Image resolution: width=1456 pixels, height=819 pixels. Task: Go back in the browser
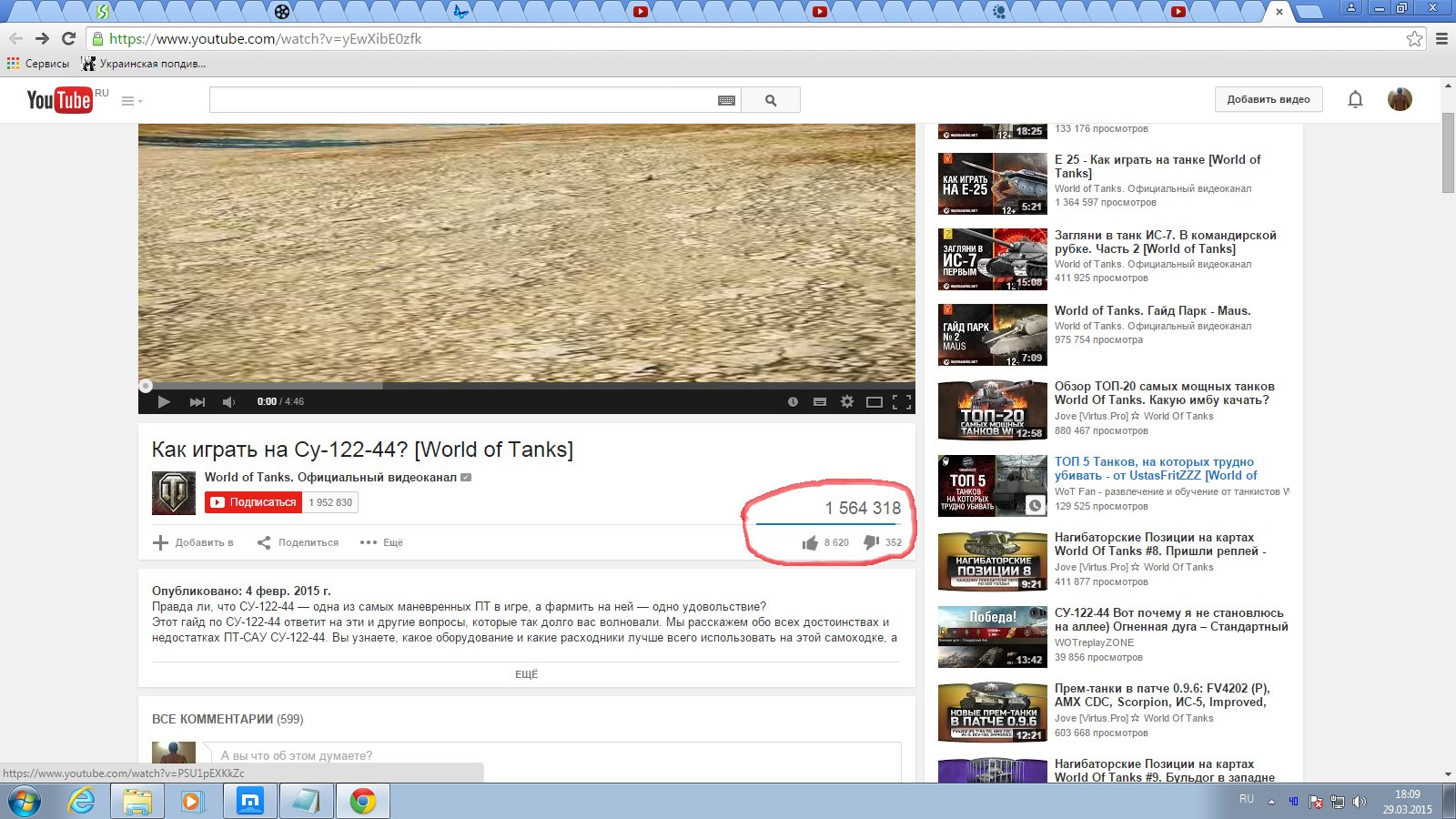(x=15, y=38)
